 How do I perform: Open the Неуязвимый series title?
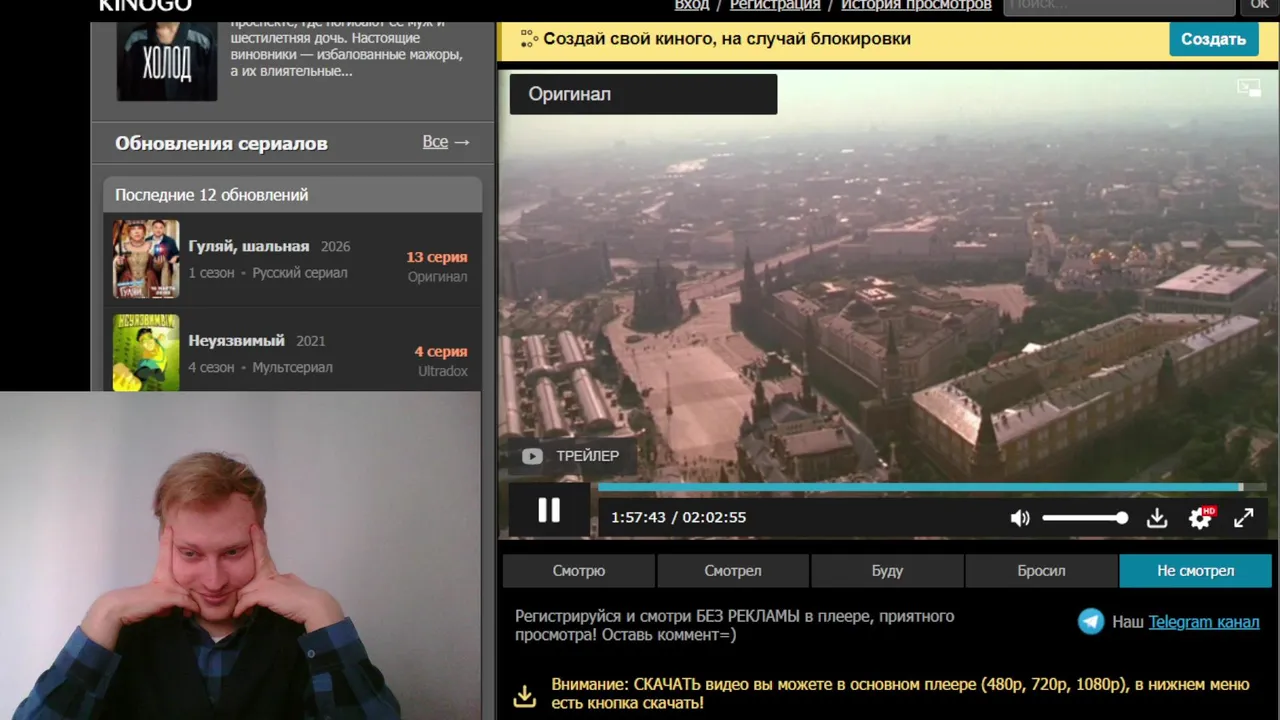(237, 340)
